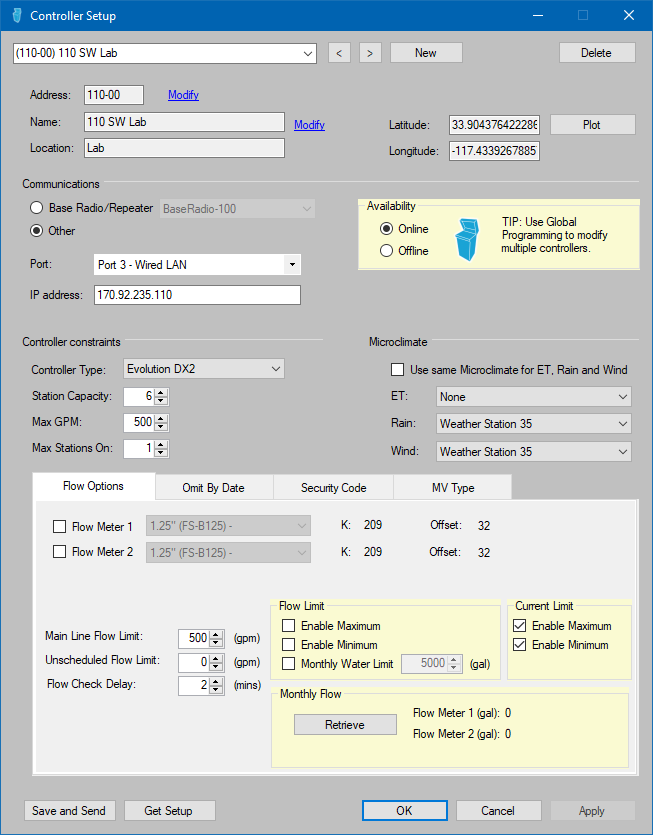Increase Unscheduled Flow Limit value
The height and width of the screenshot is (835, 653).
216,658
